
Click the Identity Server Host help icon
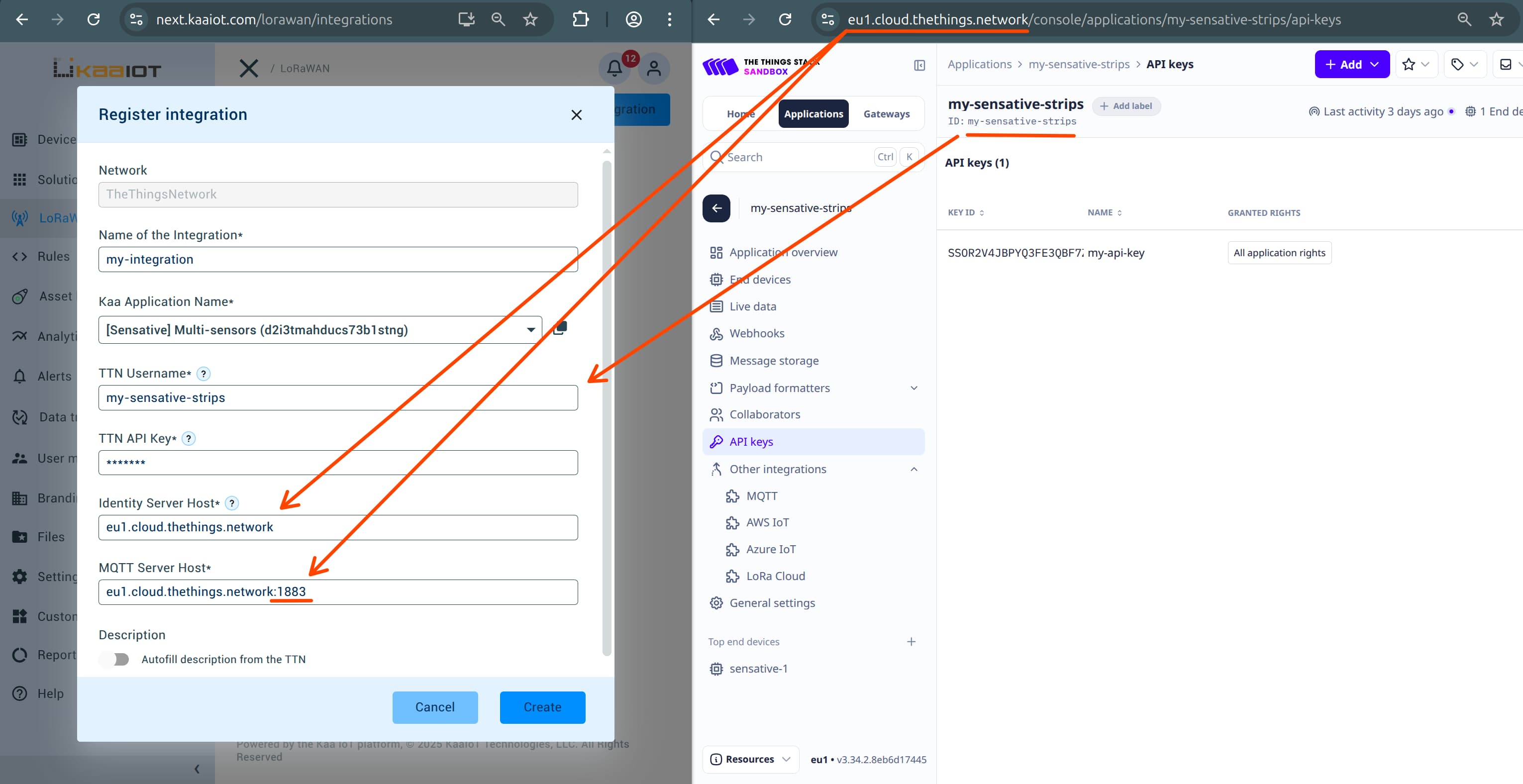click(232, 503)
